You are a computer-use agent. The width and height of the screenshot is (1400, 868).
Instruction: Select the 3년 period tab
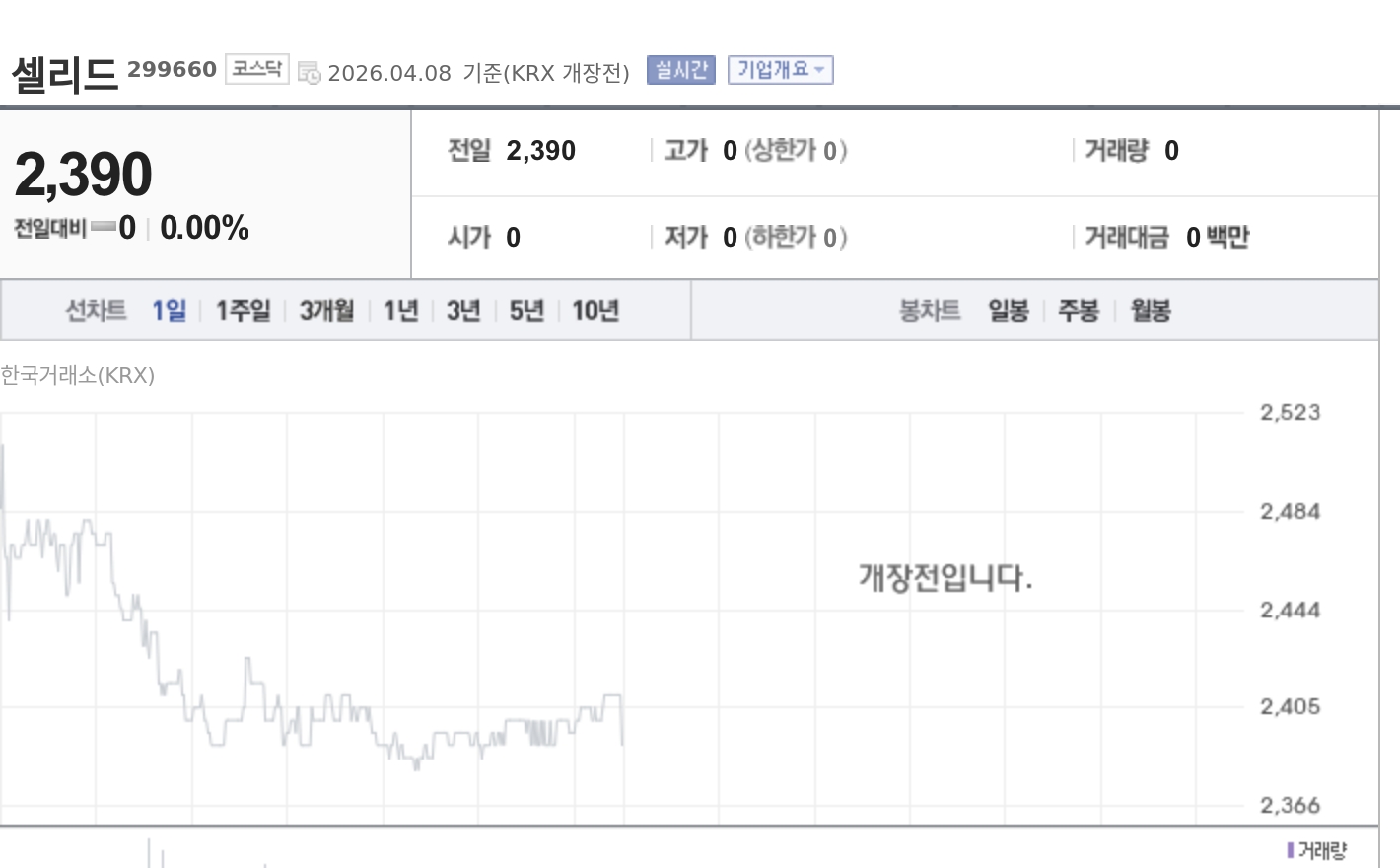[x=461, y=310]
